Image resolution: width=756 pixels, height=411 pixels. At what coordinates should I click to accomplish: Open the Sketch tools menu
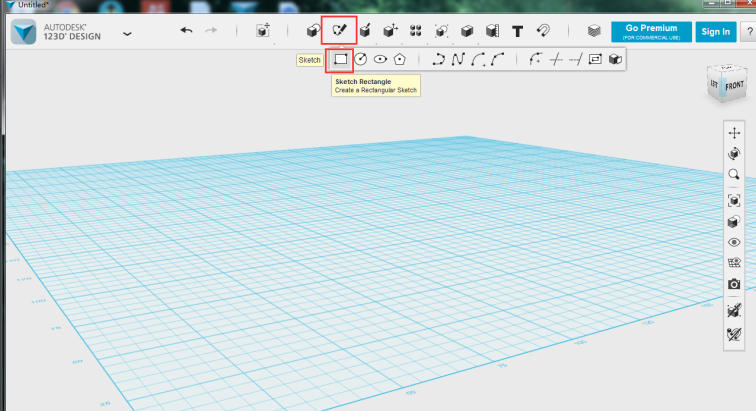pos(339,30)
